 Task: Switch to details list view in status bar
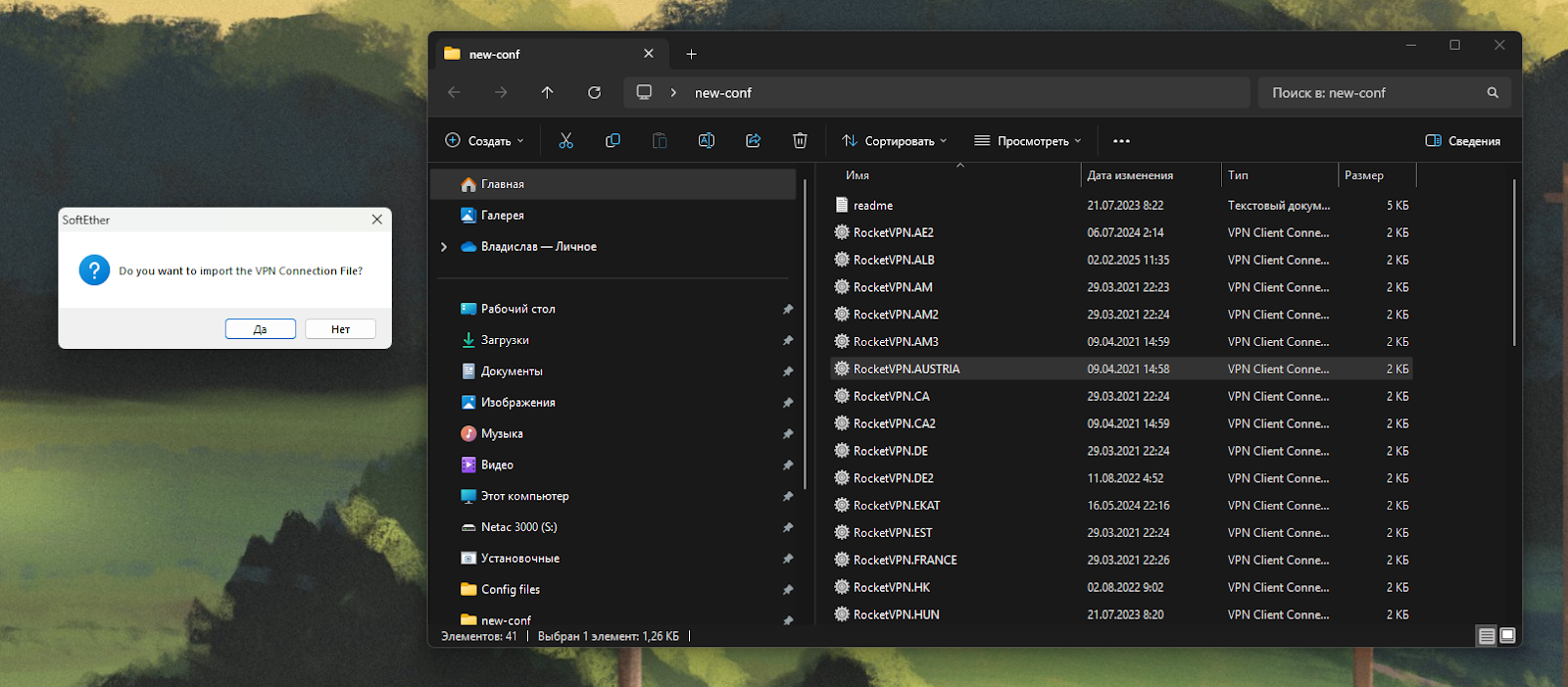[x=1487, y=636]
